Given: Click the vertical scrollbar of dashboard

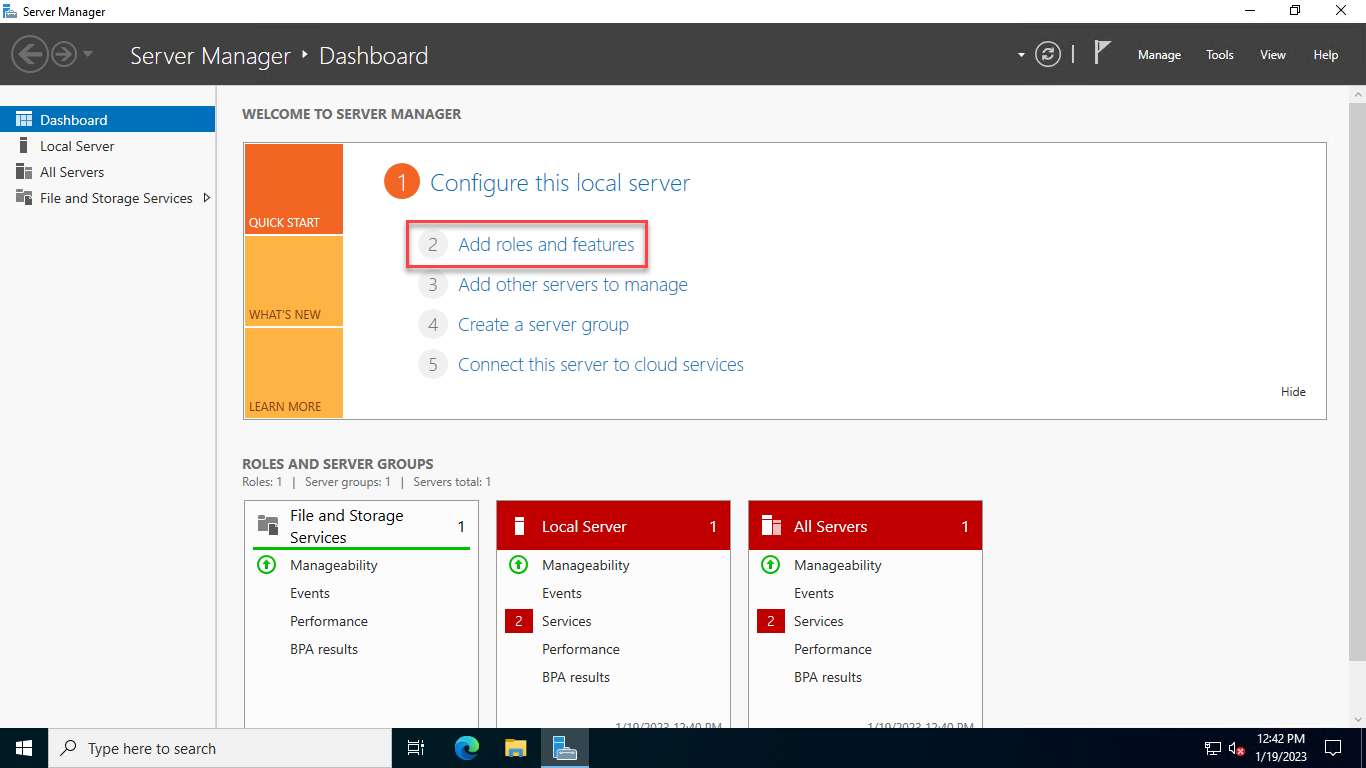Looking at the screenshot, I should [1357, 380].
